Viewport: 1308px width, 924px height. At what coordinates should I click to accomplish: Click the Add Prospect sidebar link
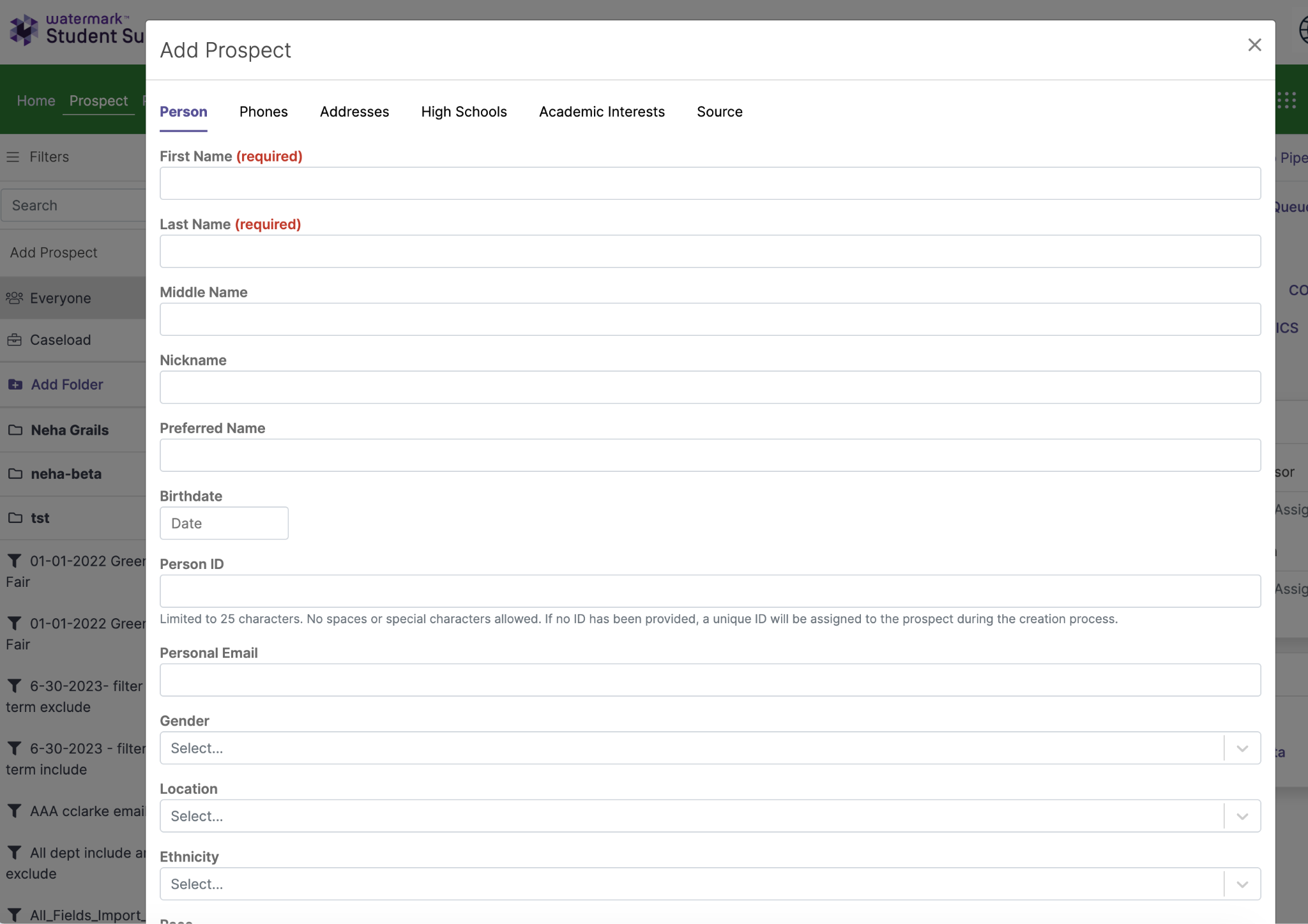tap(54, 253)
